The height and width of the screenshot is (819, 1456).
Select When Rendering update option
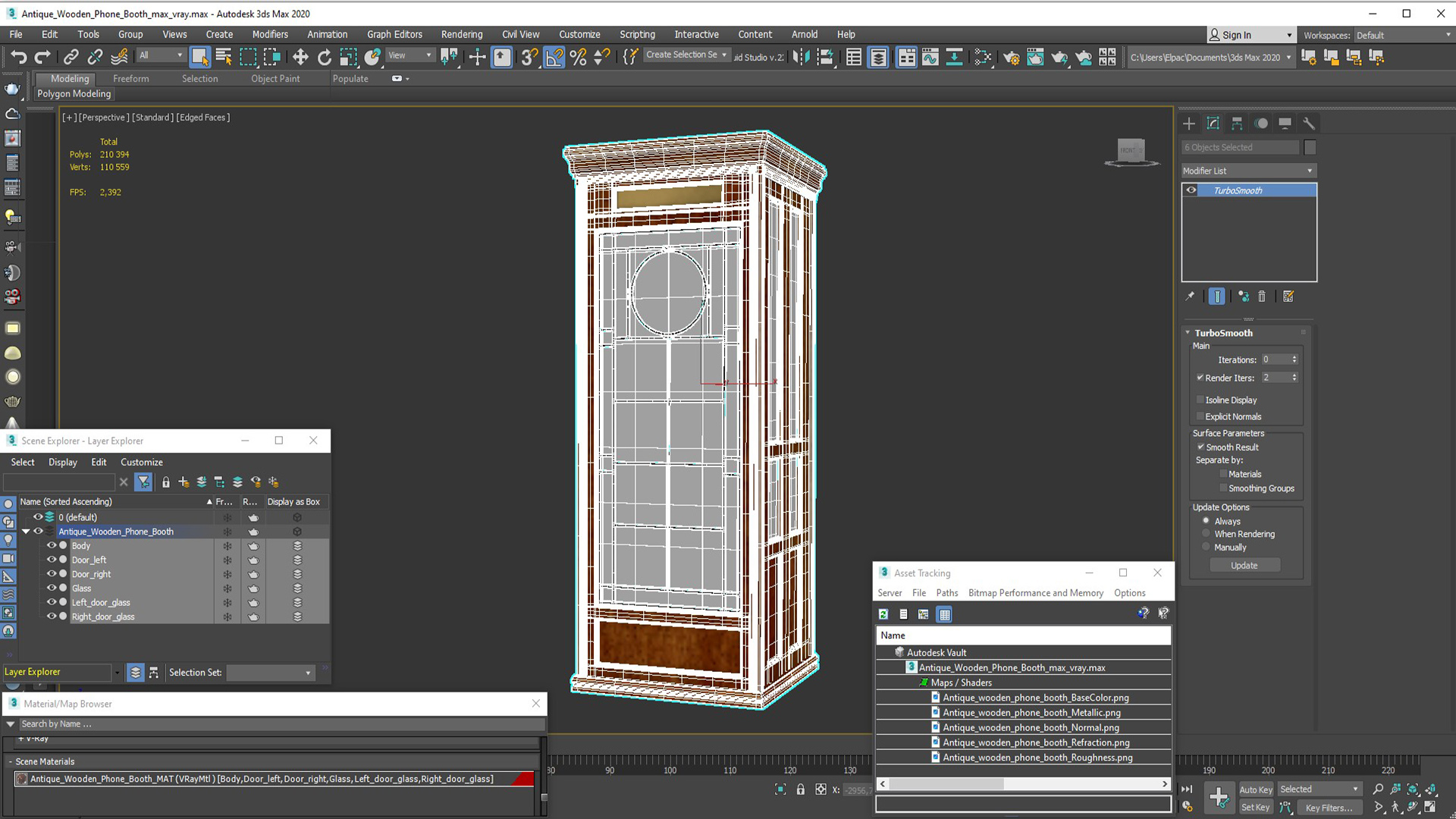click(1206, 534)
